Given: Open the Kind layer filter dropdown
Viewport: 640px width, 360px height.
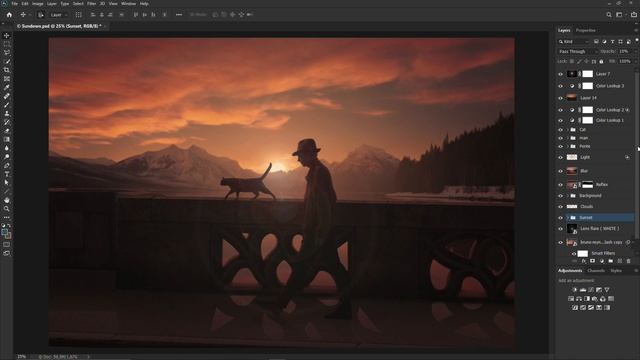Looking at the screenshot, I should [574, 42].
